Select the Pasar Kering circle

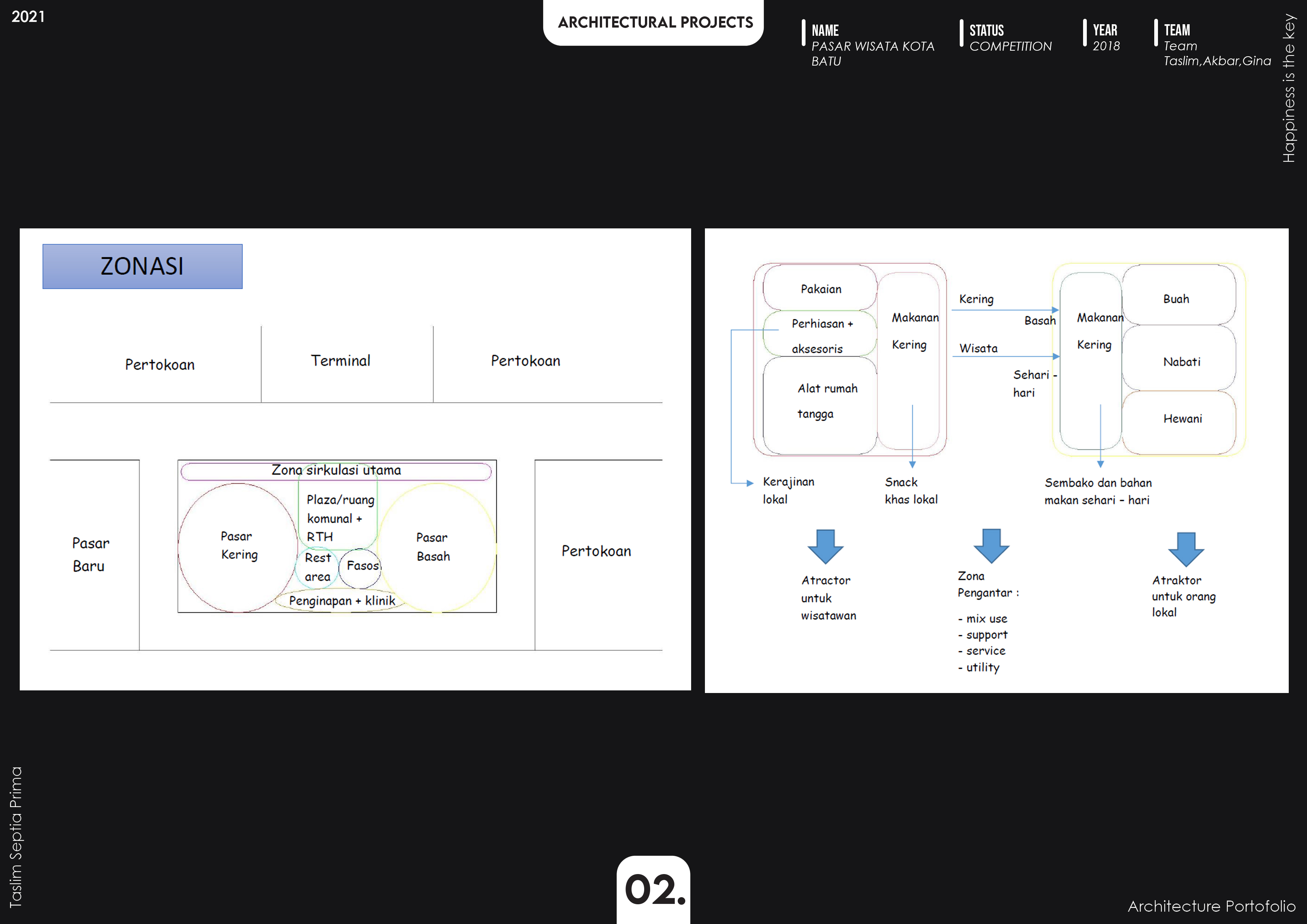[238, 547]
